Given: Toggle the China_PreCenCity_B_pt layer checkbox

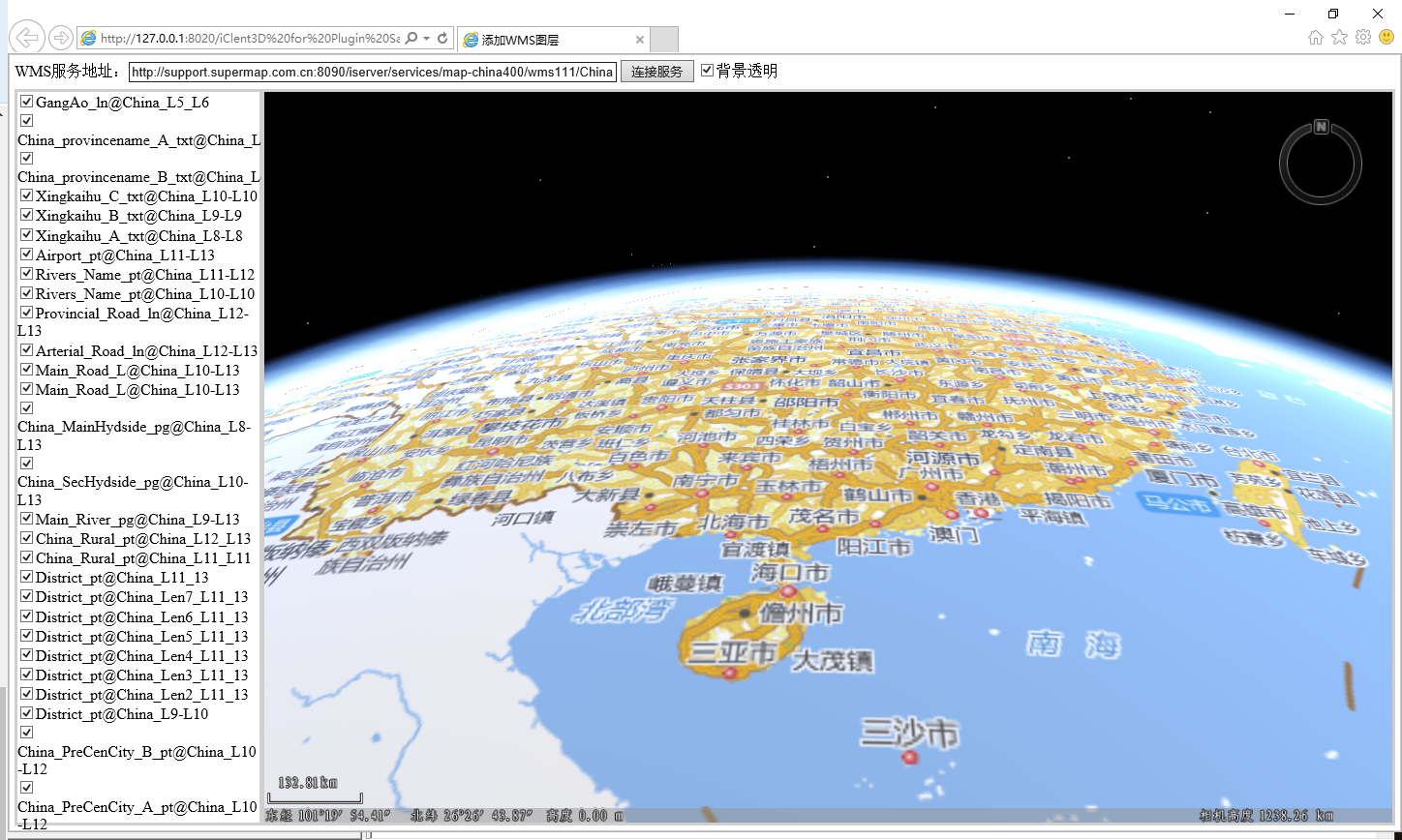Looking at the screenshot, I should pyautogui.click(x=27, y=733).
